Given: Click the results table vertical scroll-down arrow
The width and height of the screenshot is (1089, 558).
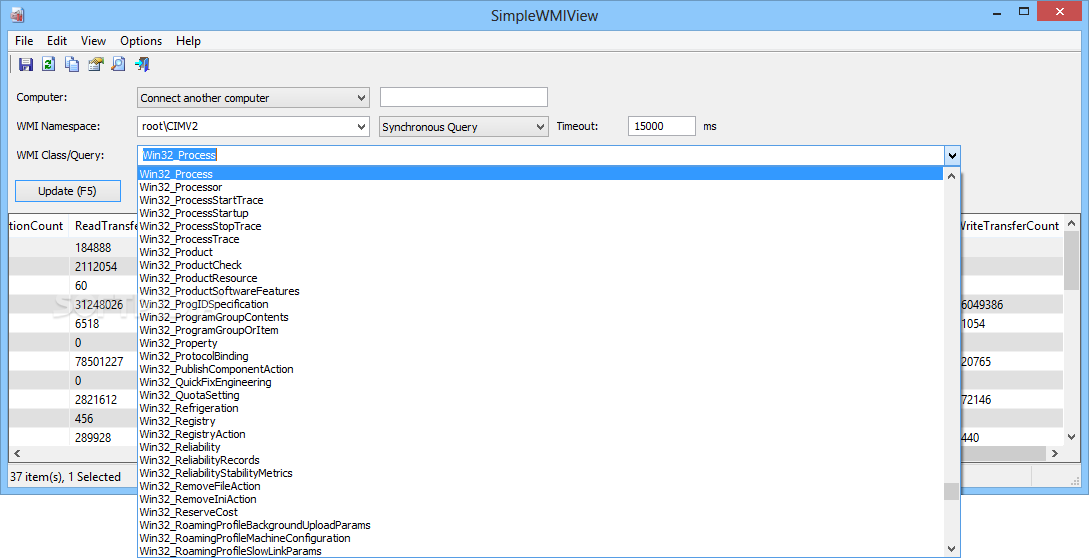Looking at the screenshot, I should pyautogui.click(x=1071, y=437).
